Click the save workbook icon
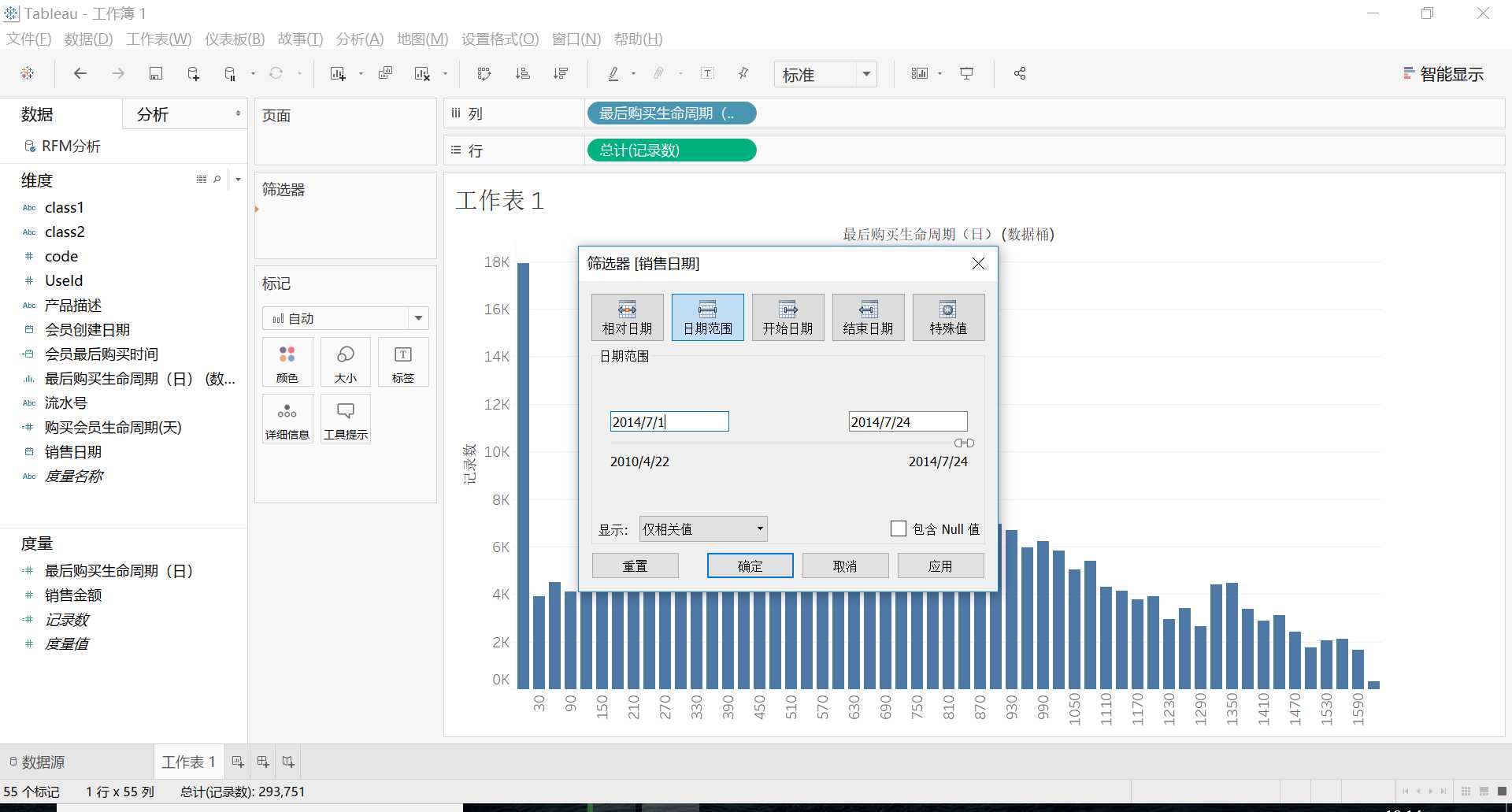This screenshot has height=812, width=1512. point(156,73)
